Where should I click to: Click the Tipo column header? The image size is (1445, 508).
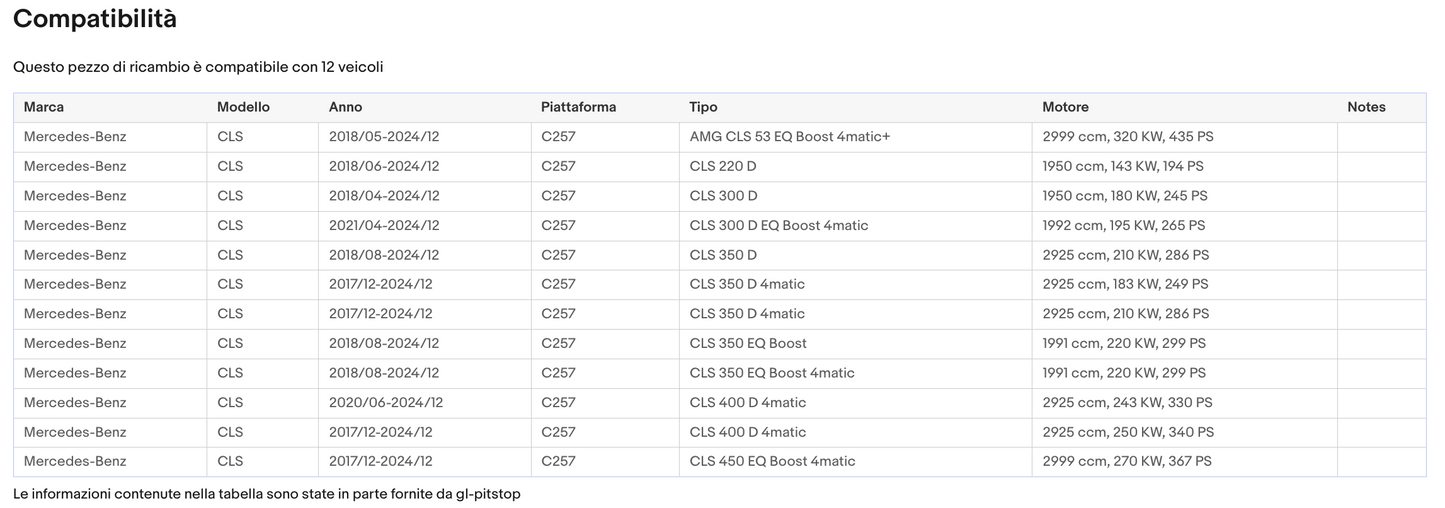coord(703,107)
